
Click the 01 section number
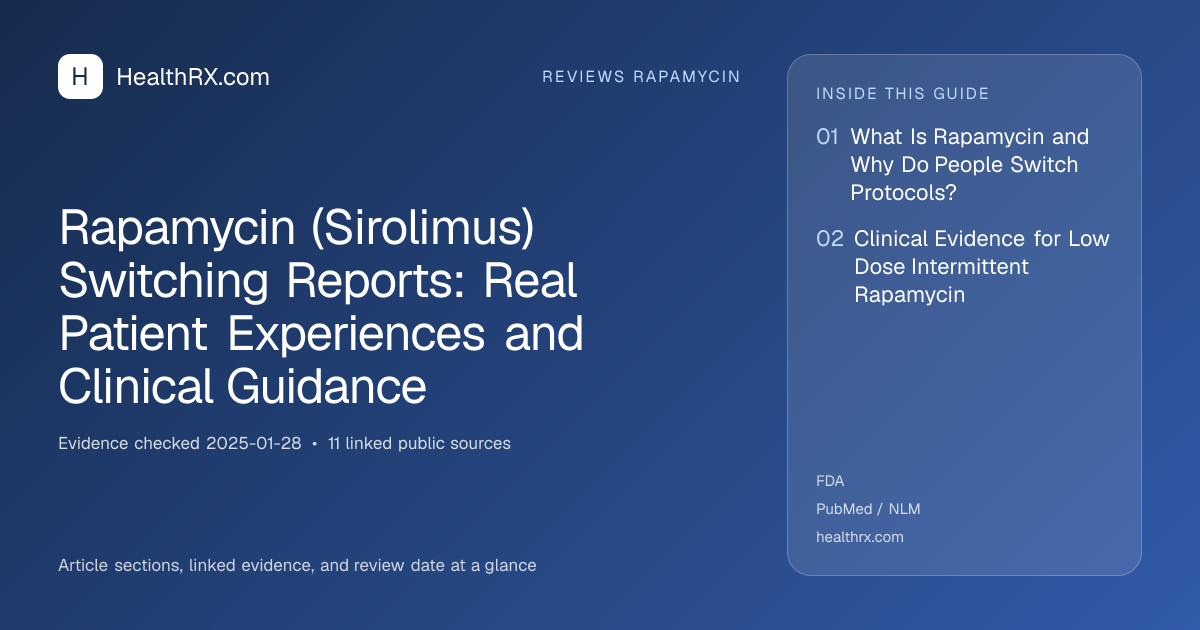[827, 137]
